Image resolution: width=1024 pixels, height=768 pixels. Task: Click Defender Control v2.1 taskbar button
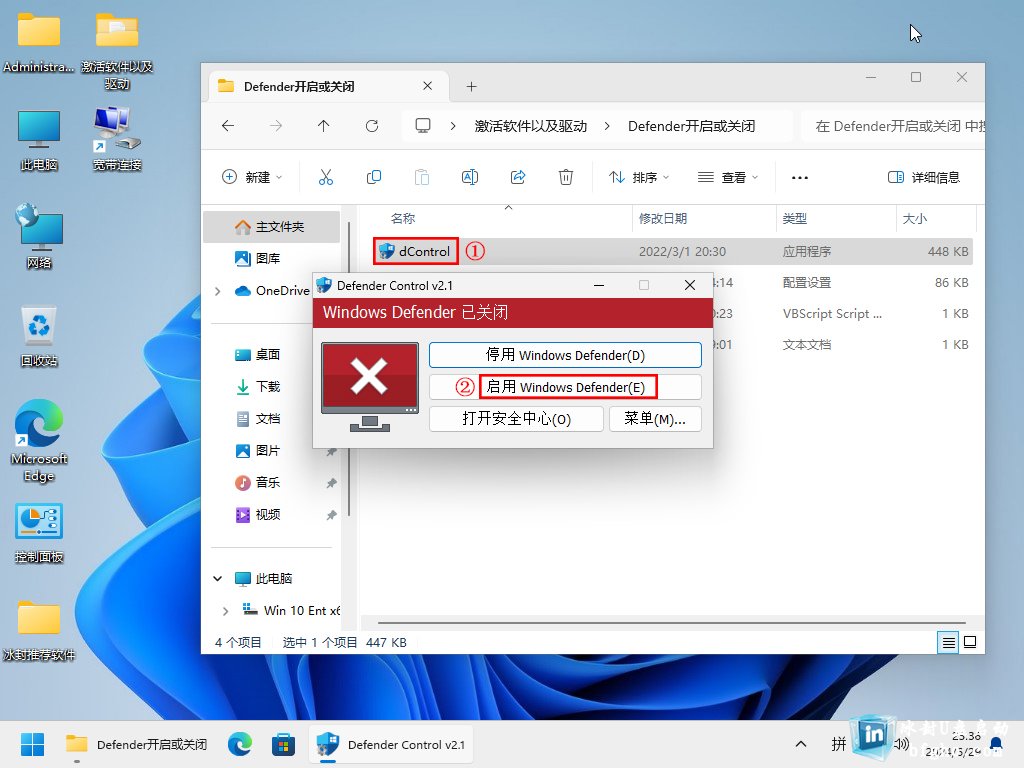click(x=391, y=744)
